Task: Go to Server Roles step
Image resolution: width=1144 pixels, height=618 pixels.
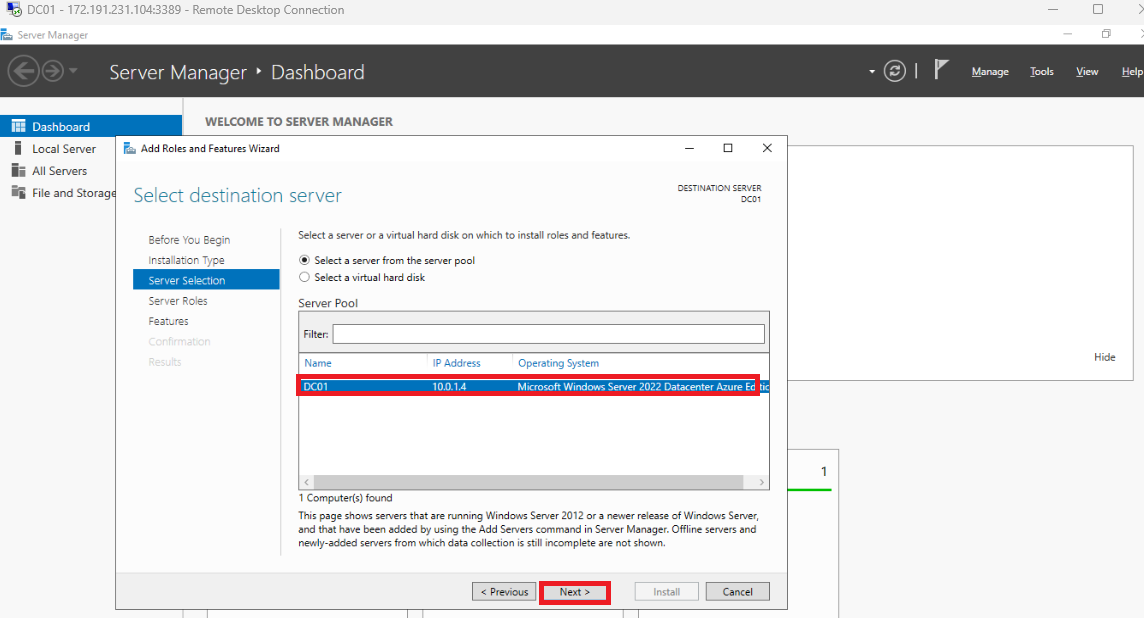Action: tap(177, 301)
